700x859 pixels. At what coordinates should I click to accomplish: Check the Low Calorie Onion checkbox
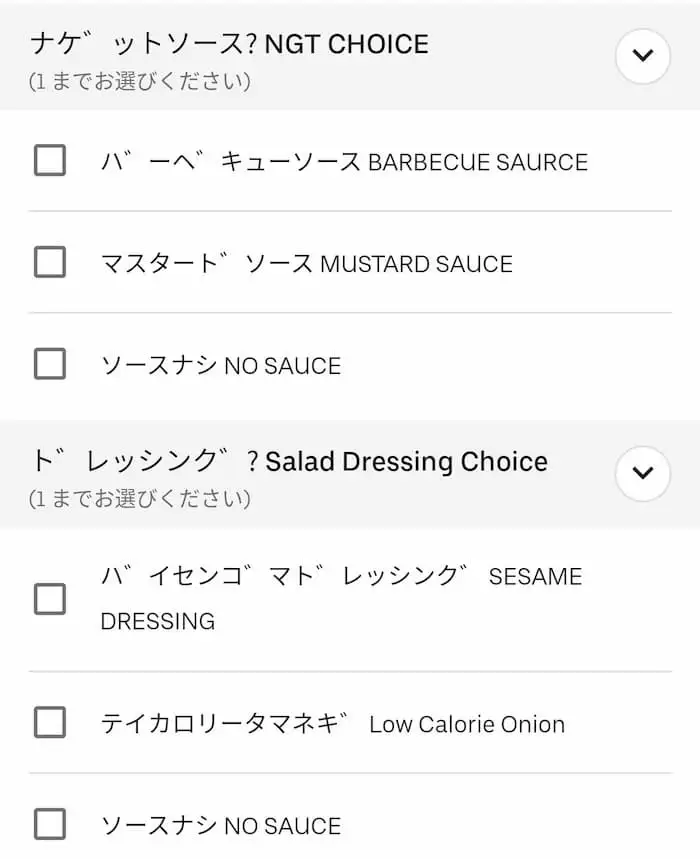pyautogui.click(x=50, y=723)
